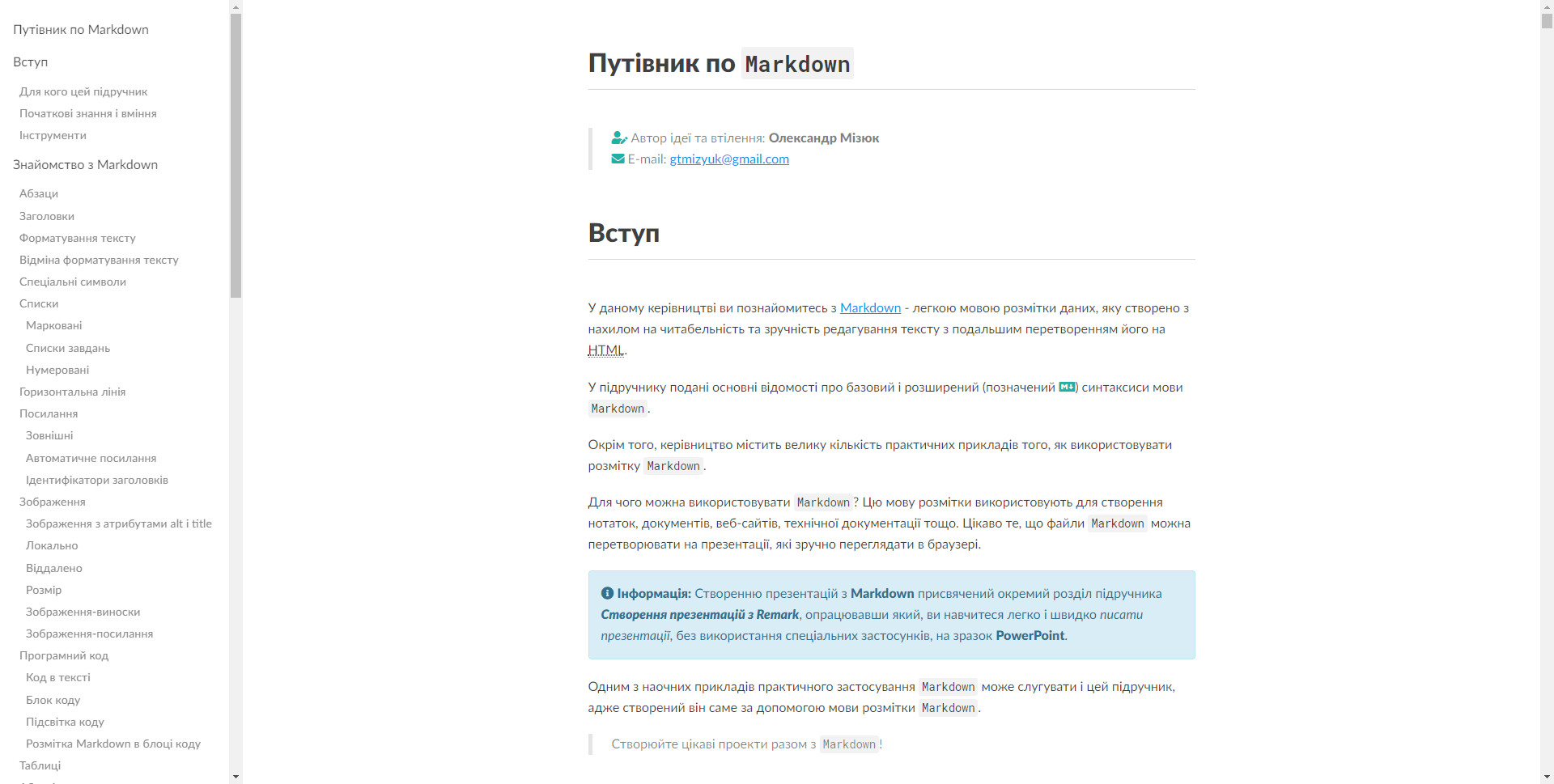Click the author user icon

tap(619, 138)
